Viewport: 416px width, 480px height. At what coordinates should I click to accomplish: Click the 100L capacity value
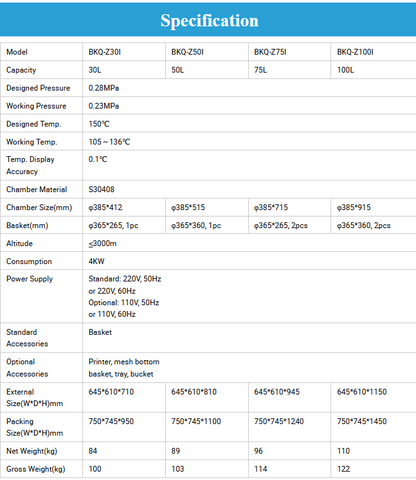click(x=345, y=70)
